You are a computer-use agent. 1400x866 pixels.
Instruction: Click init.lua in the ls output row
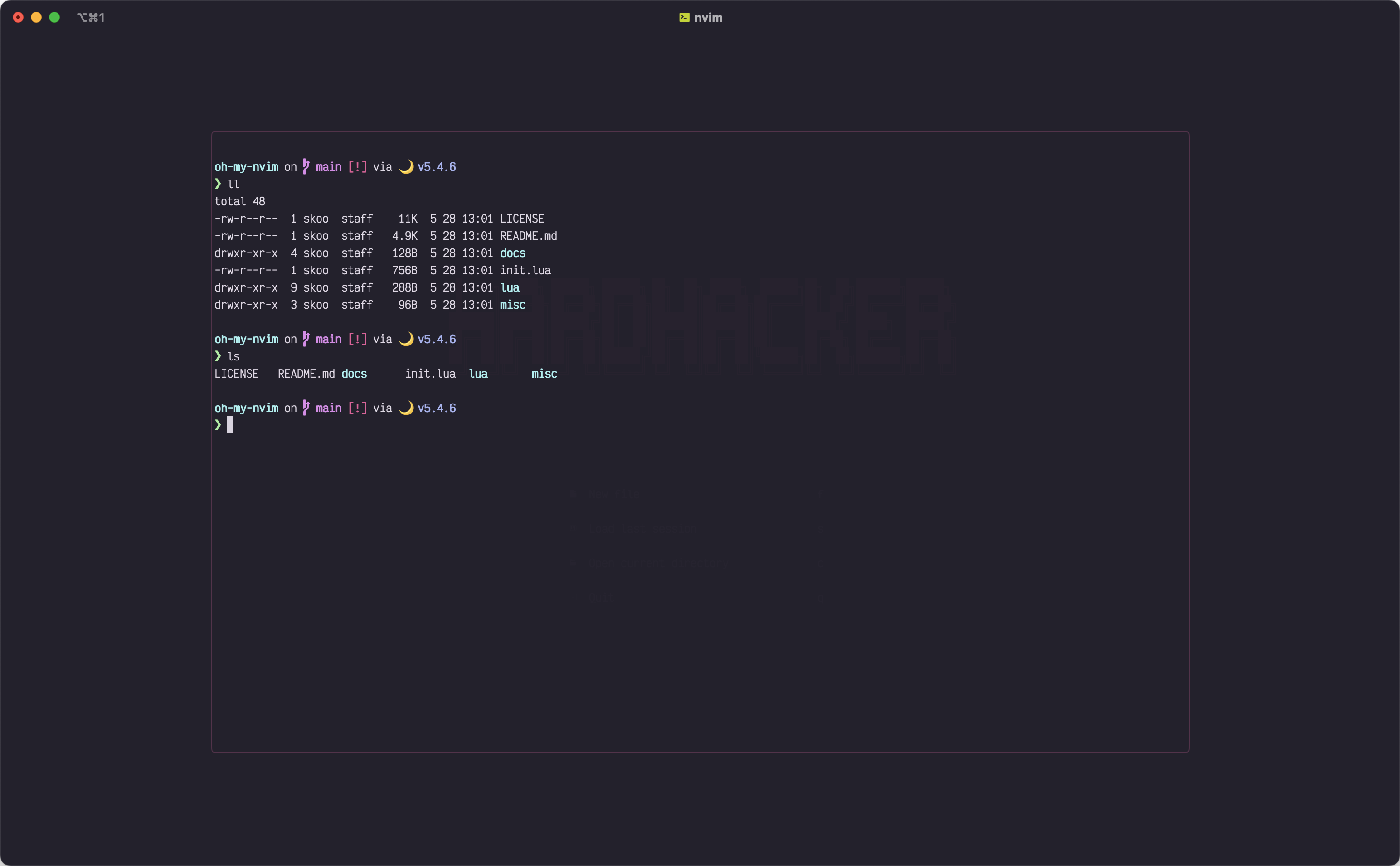[x=430, y=374]
